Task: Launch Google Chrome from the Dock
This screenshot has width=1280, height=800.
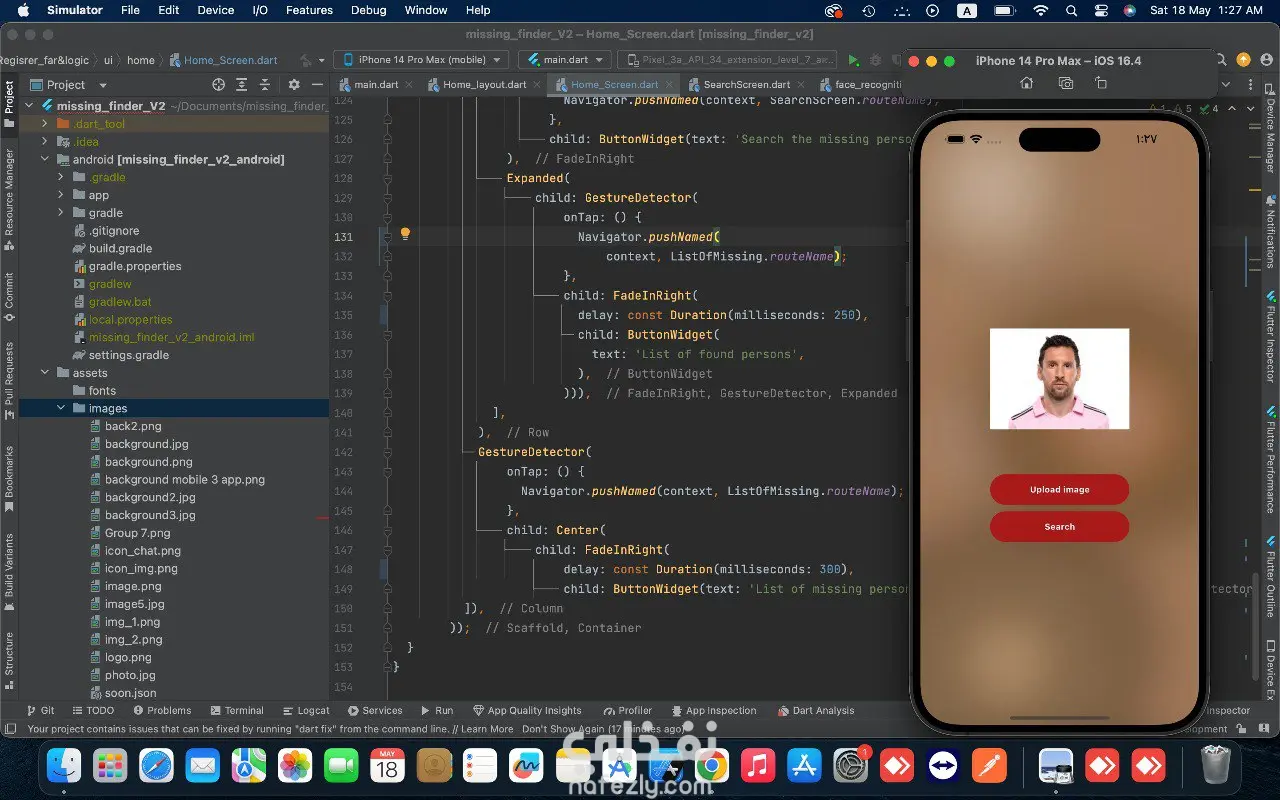Action: click(712, 767)
